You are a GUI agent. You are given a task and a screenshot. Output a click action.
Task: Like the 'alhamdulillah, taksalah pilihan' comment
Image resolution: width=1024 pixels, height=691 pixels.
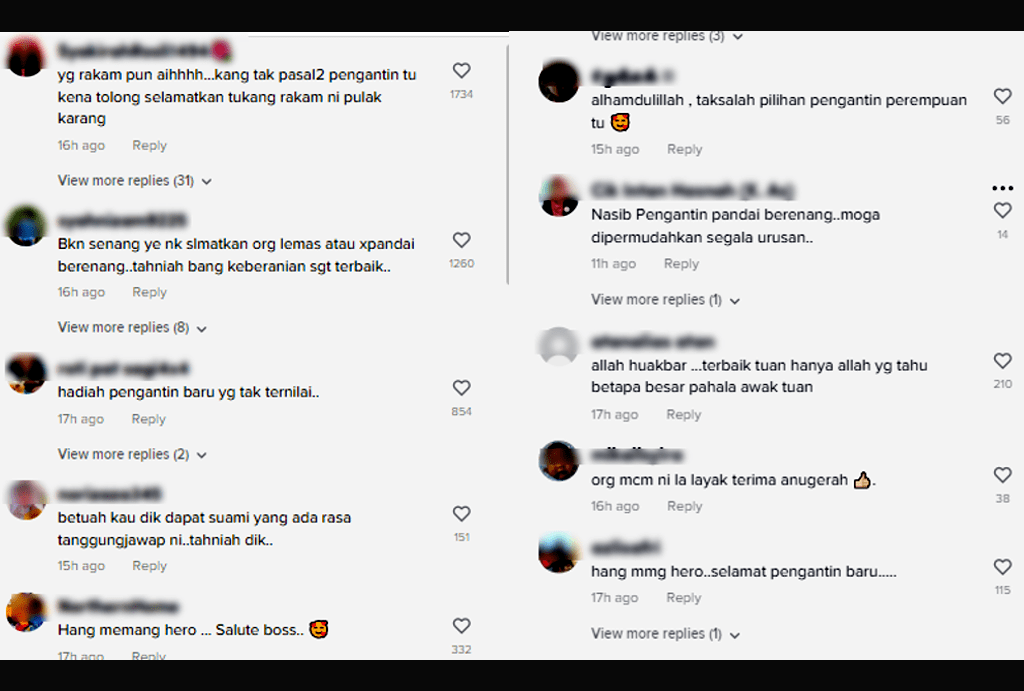point(1002,97)
